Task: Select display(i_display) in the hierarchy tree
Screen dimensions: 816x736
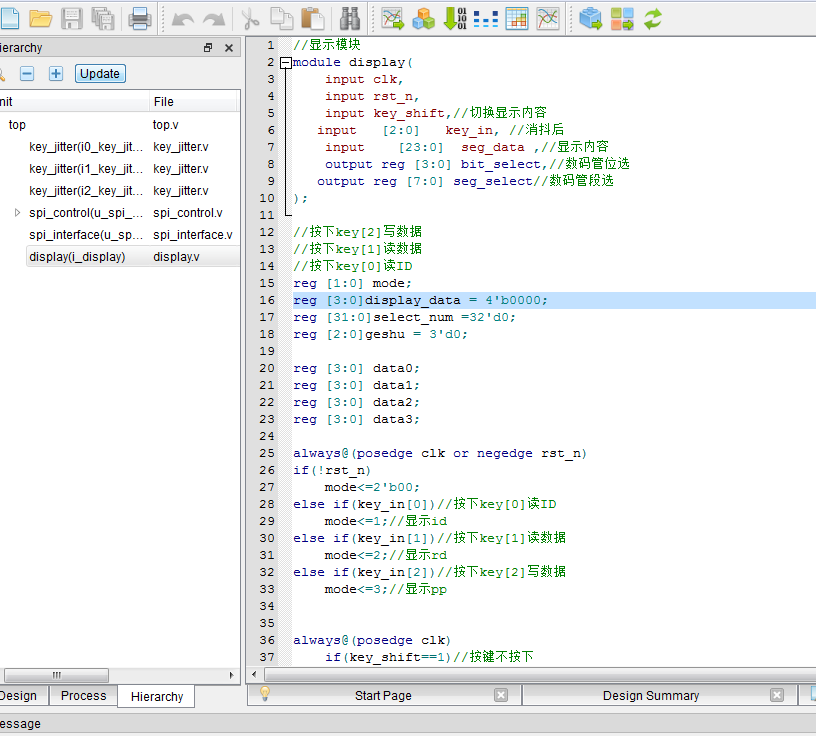Action: coord(77,257)
